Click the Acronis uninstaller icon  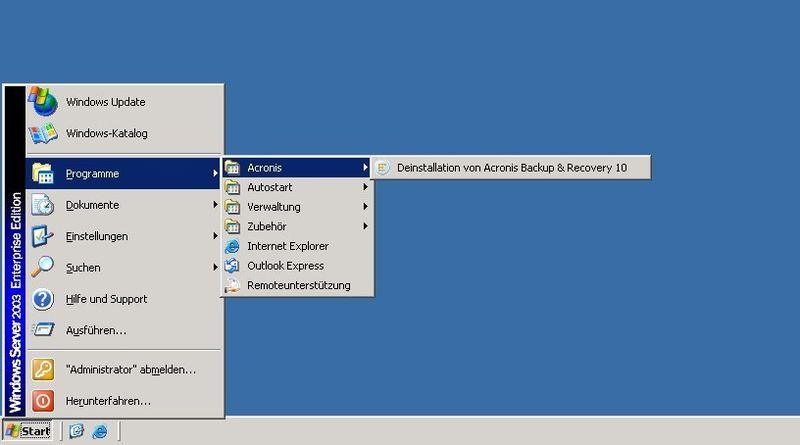pos(382,167)
